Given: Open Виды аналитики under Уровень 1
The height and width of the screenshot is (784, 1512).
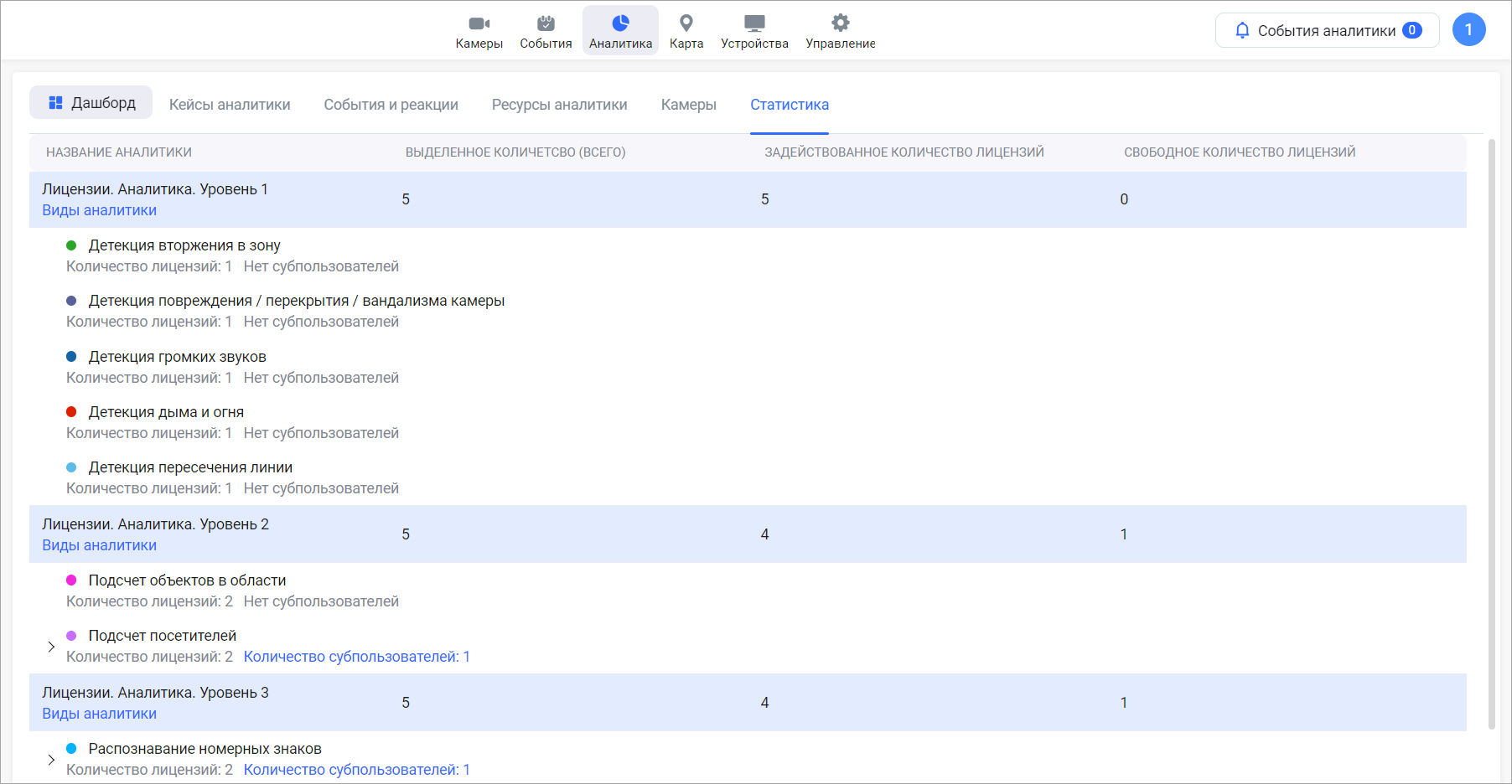Looking at the screenshot, I should pos(99,210).
